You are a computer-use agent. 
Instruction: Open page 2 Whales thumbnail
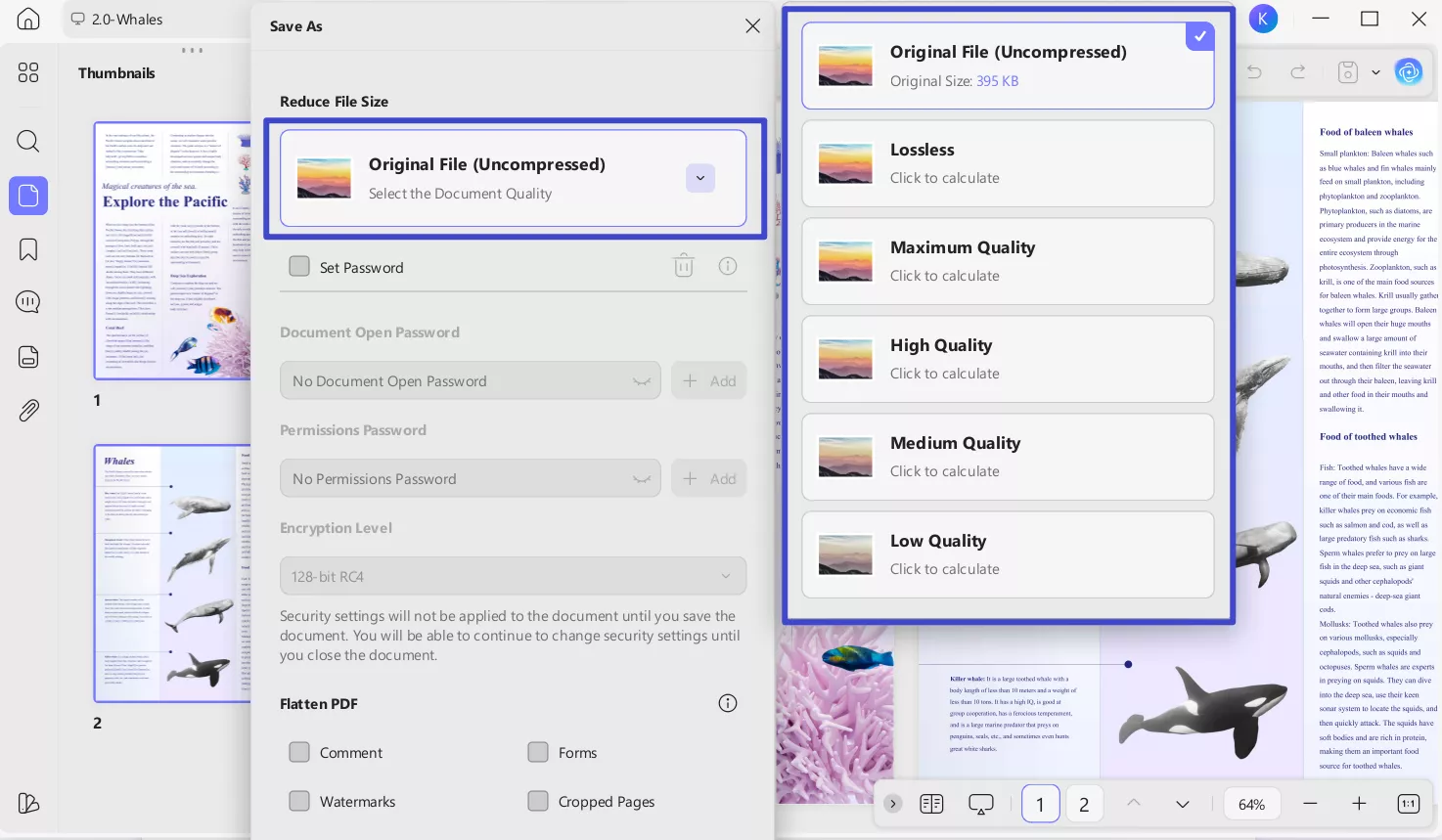click(172, 573)
